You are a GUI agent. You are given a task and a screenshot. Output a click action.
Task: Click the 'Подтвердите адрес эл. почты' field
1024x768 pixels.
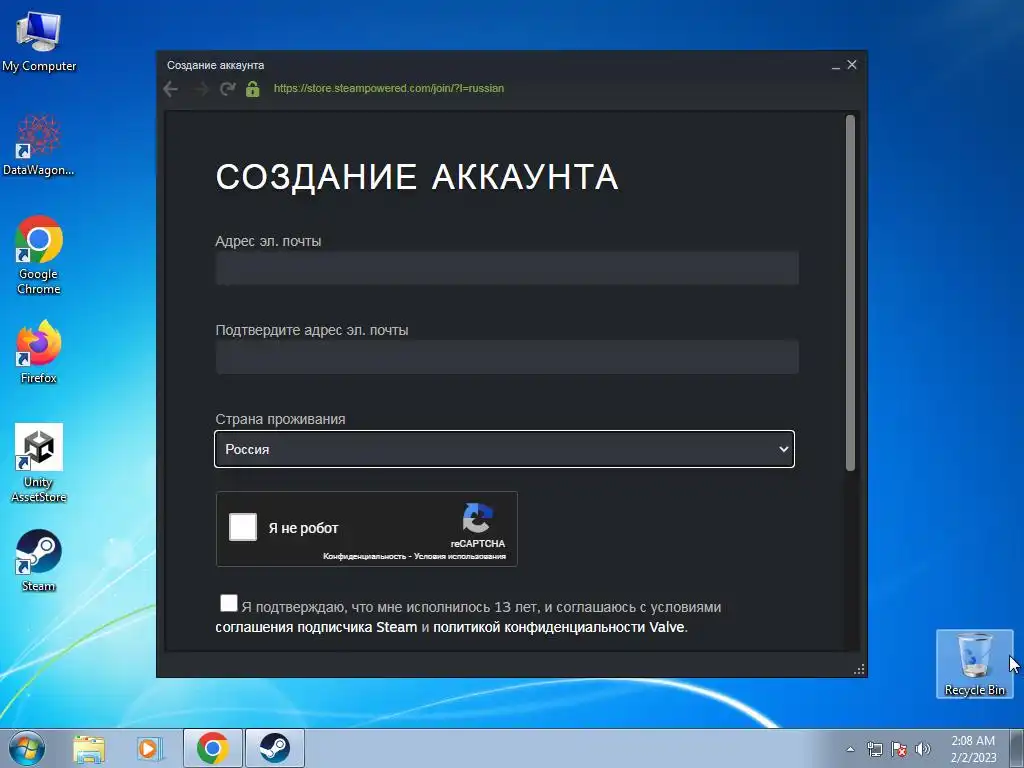(507, 357)
